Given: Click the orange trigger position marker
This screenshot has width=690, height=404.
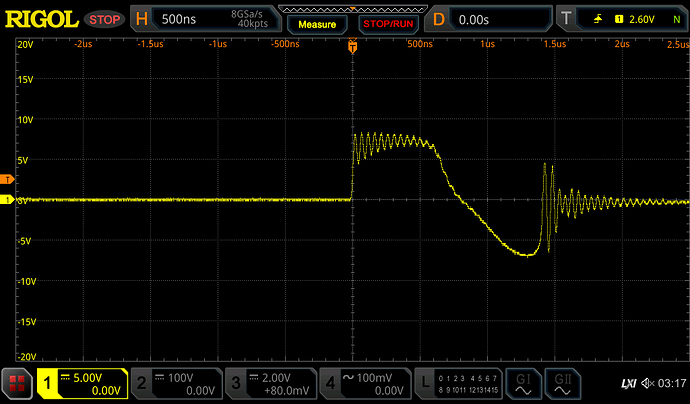Looking at the screenshot, I should click(x=352, y=47).
